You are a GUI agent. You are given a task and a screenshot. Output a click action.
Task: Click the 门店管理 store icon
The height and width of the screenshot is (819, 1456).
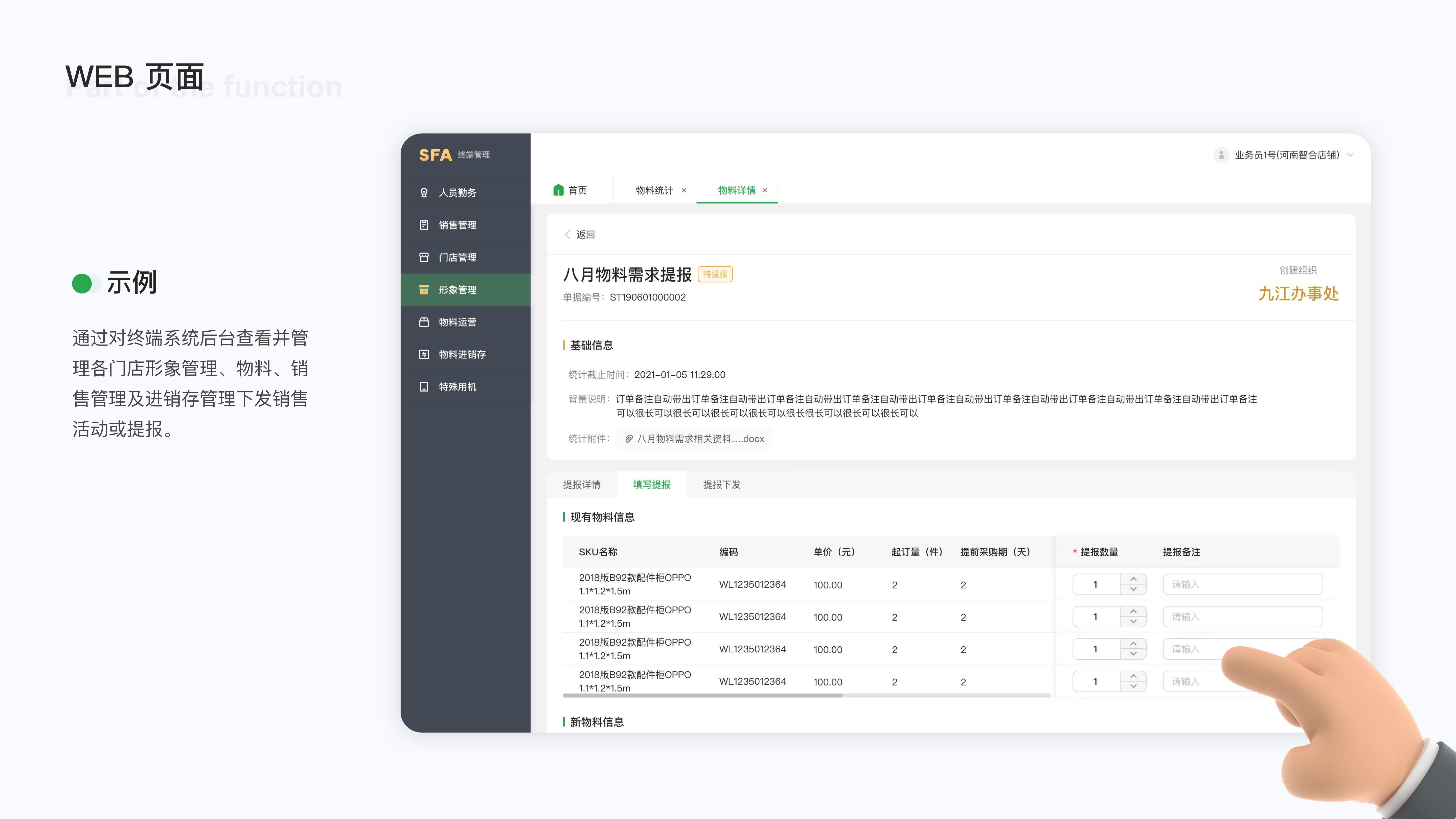click(424, 257)
